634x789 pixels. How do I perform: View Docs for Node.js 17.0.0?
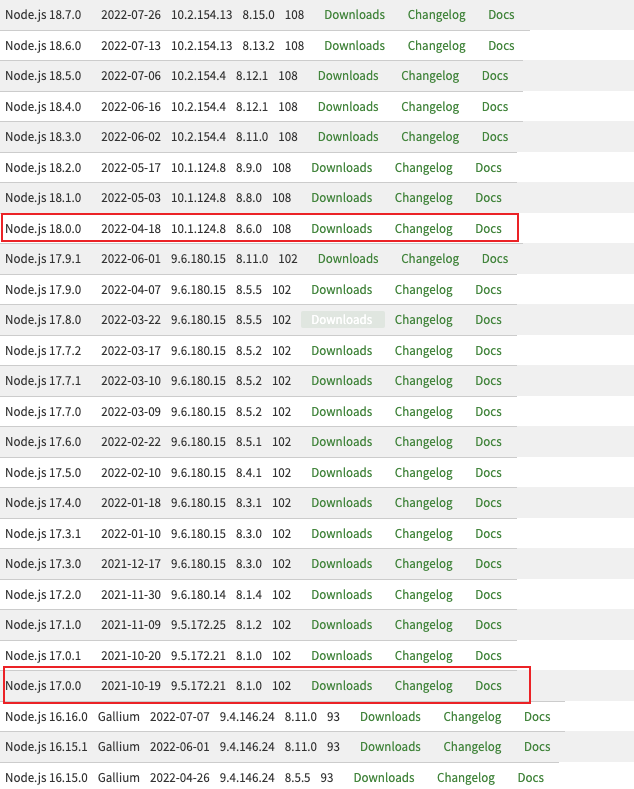488,686
